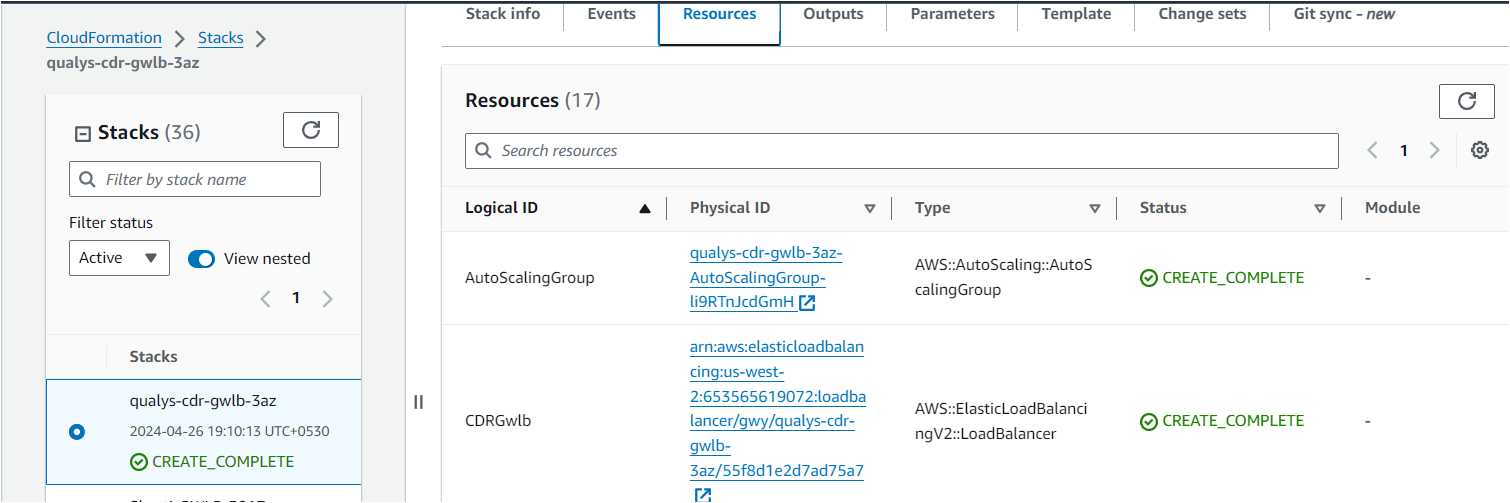Click the Resources (17) heading

pos(532,101)
